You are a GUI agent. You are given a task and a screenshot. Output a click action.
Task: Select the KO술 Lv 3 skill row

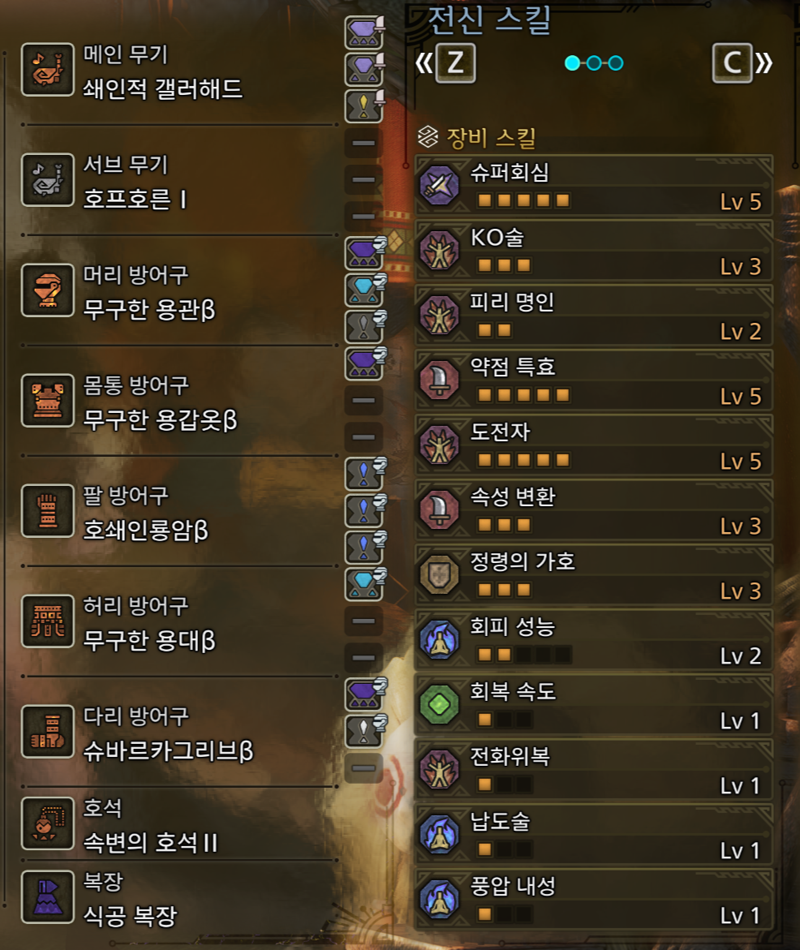coord(594,251)
